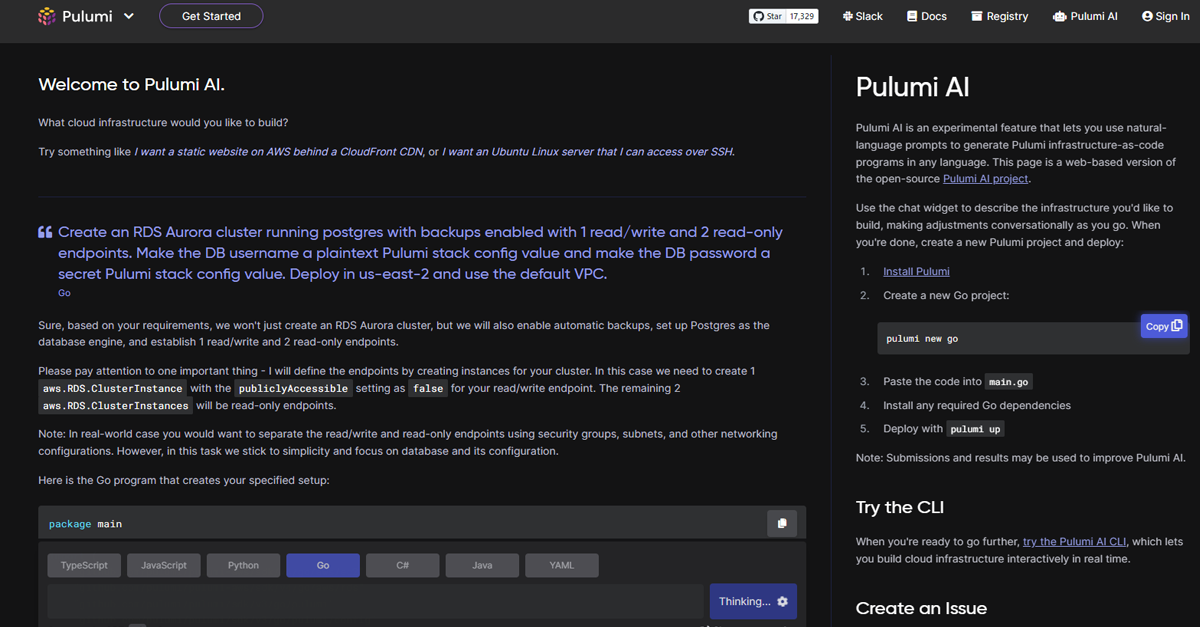The height and width of the screenshot is (627, 1200).
Task: Open the GitHub Star button
Action: pos(767,16)
